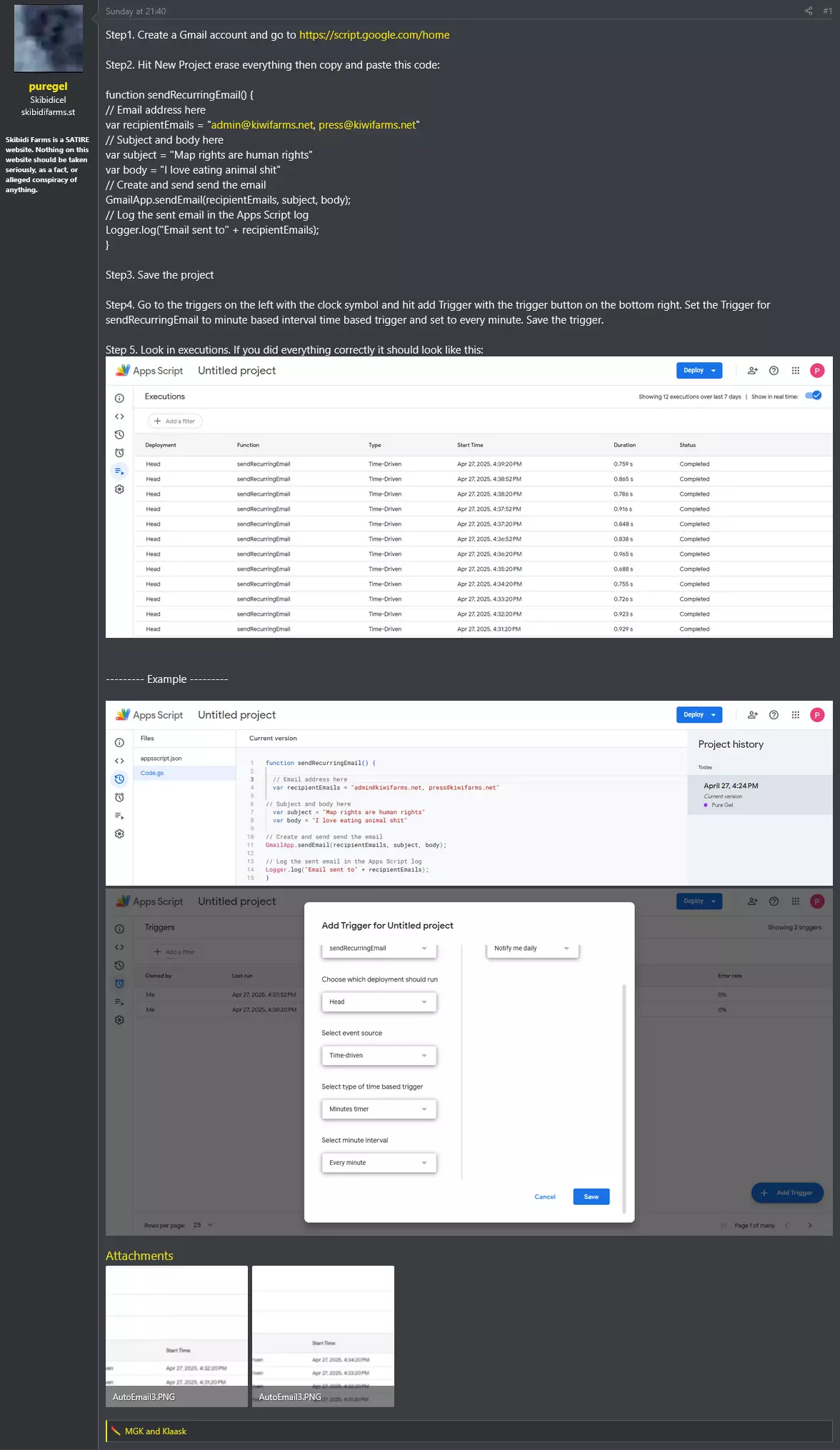Click the Duration column header

(624, 445)
